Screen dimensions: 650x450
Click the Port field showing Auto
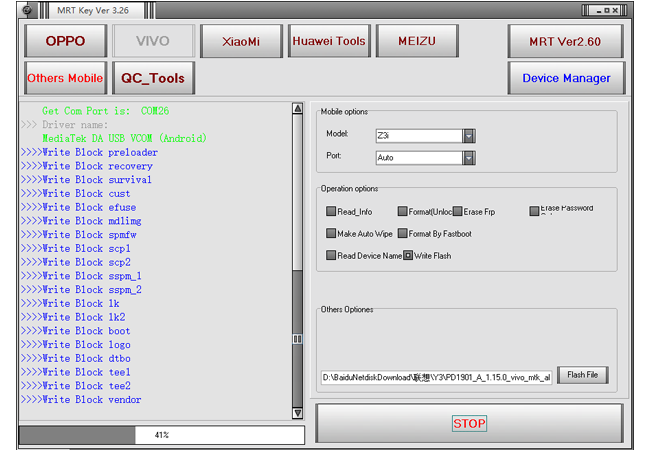pos(419,158)
